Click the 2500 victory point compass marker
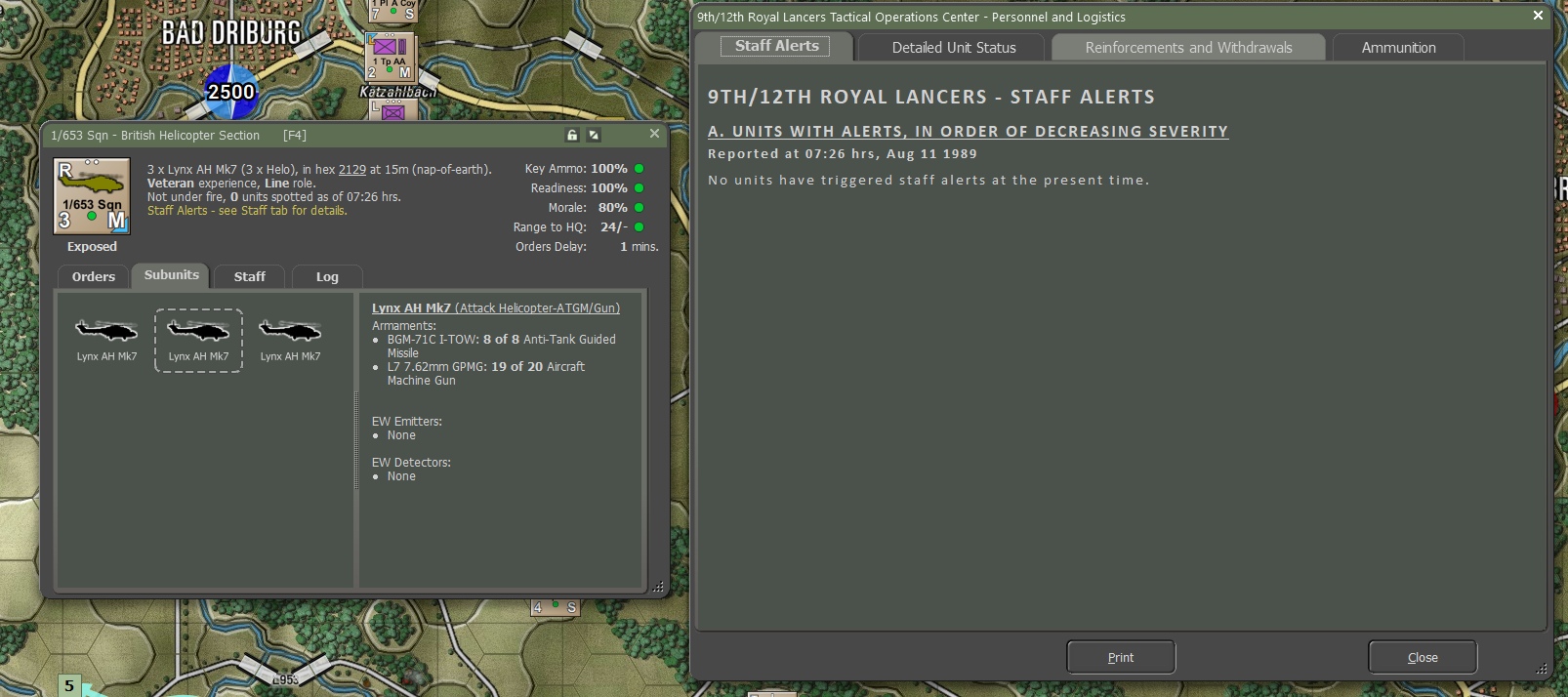The image size is (1568, 697). pyautogui.click(x=230, y=92)
